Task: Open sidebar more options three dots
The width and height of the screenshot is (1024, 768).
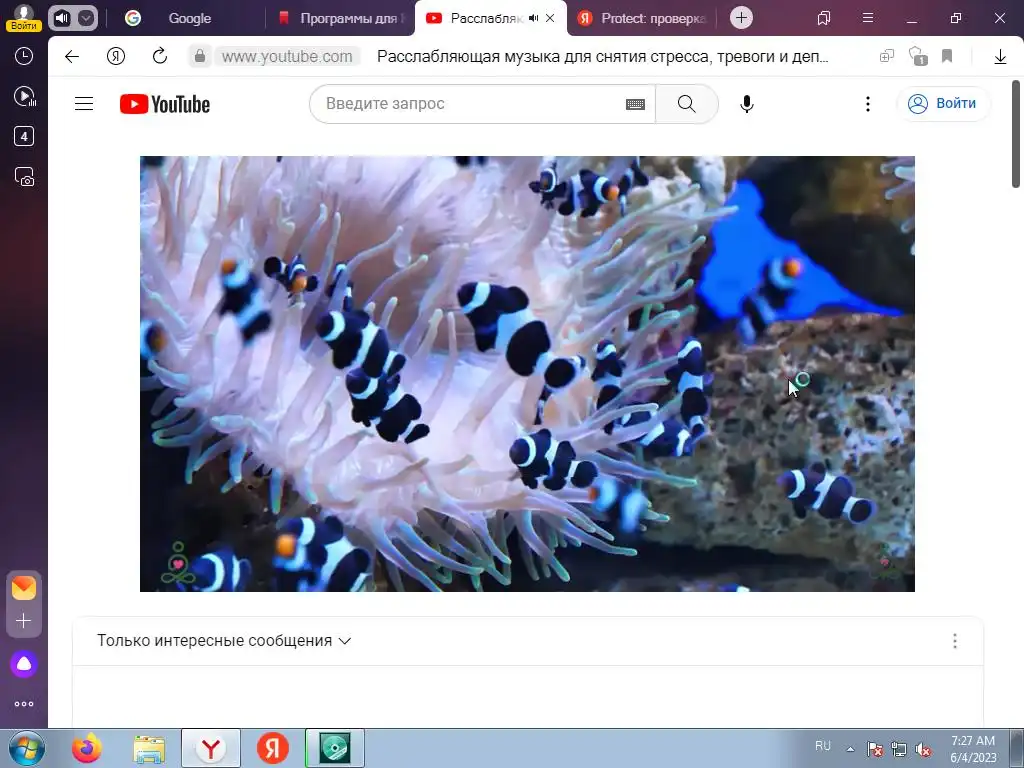Action: (24, 704)
